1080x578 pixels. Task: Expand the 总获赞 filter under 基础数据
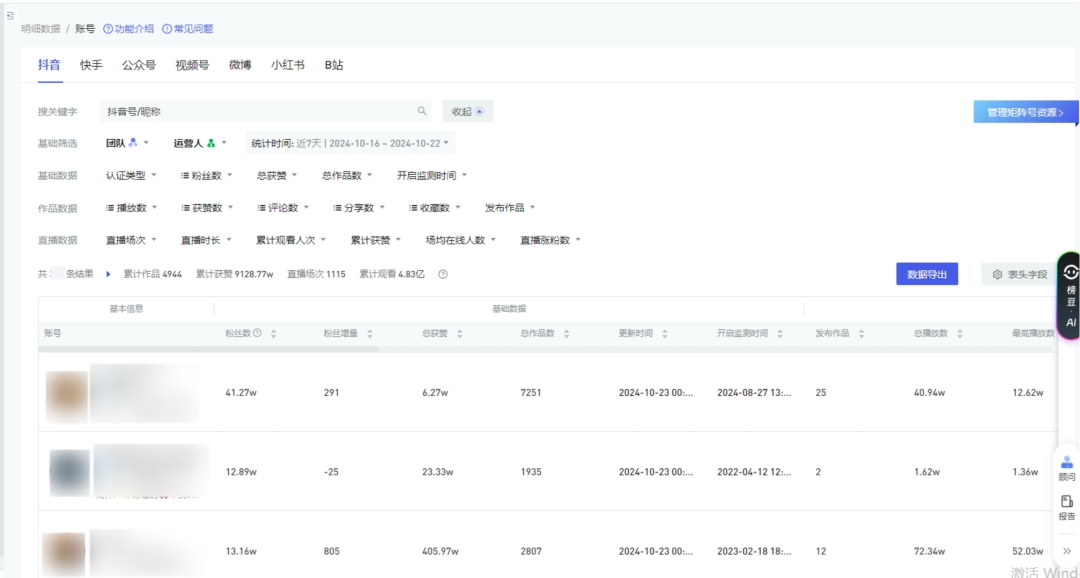(x=277, y=176)
